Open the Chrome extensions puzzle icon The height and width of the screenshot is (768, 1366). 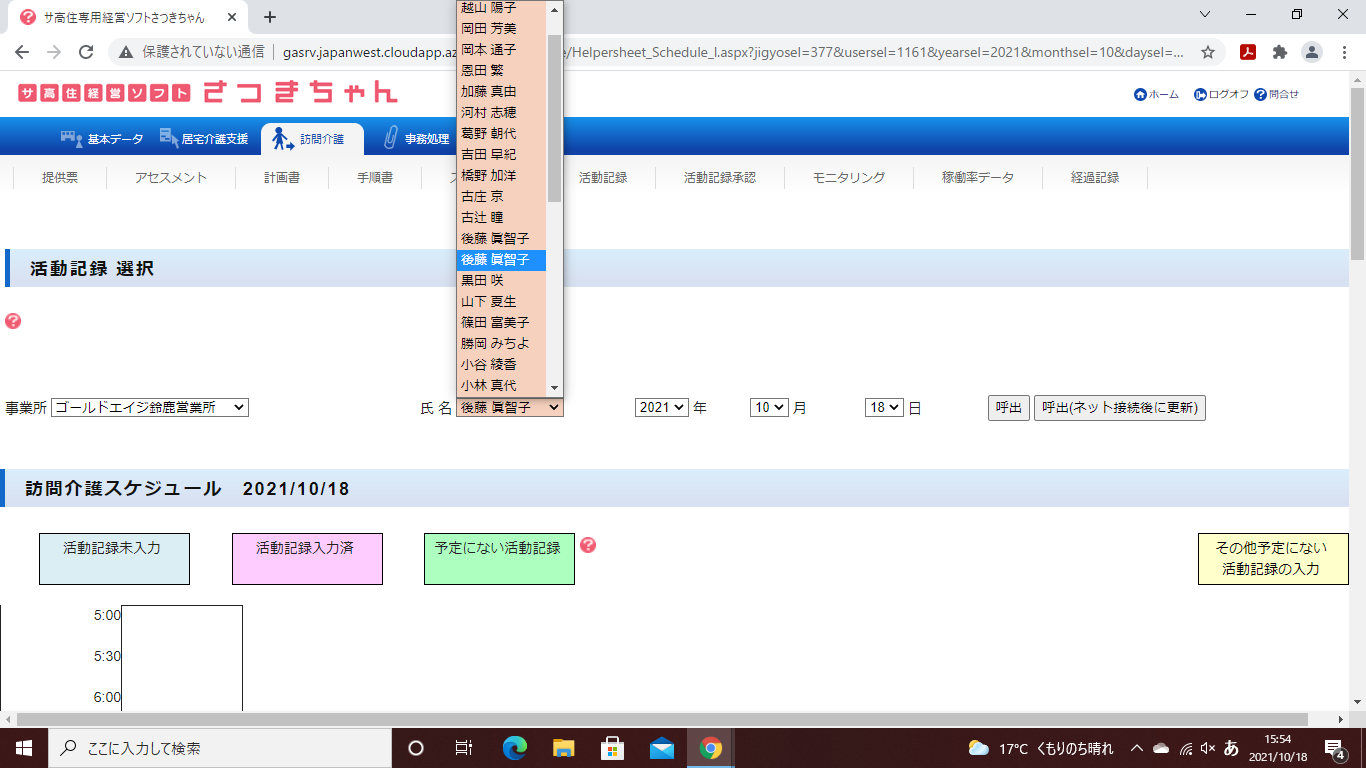1279,52
